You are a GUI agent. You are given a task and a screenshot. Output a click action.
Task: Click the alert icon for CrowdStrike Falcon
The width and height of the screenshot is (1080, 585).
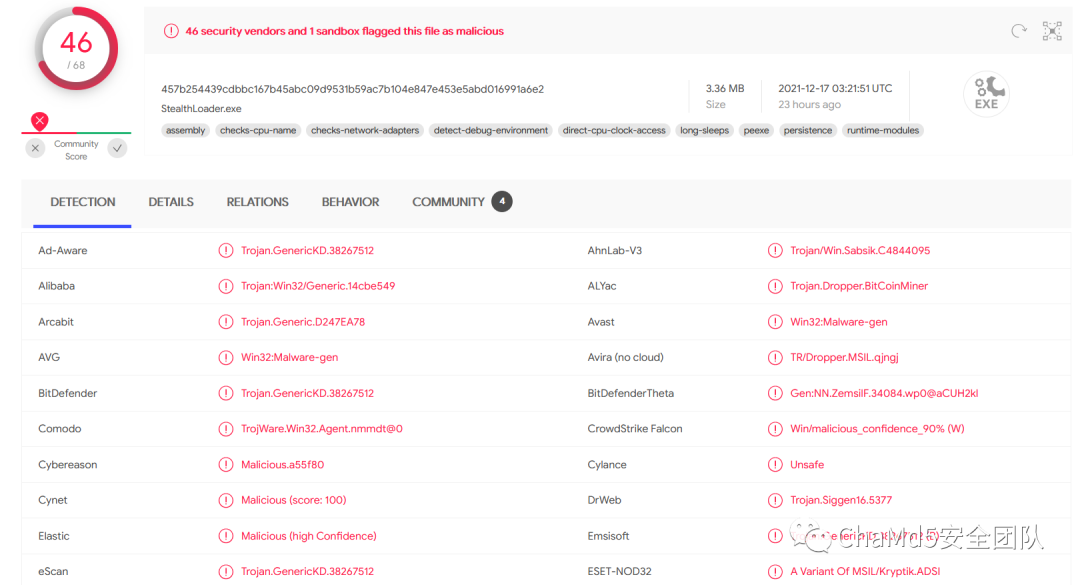tap(775, 429)
